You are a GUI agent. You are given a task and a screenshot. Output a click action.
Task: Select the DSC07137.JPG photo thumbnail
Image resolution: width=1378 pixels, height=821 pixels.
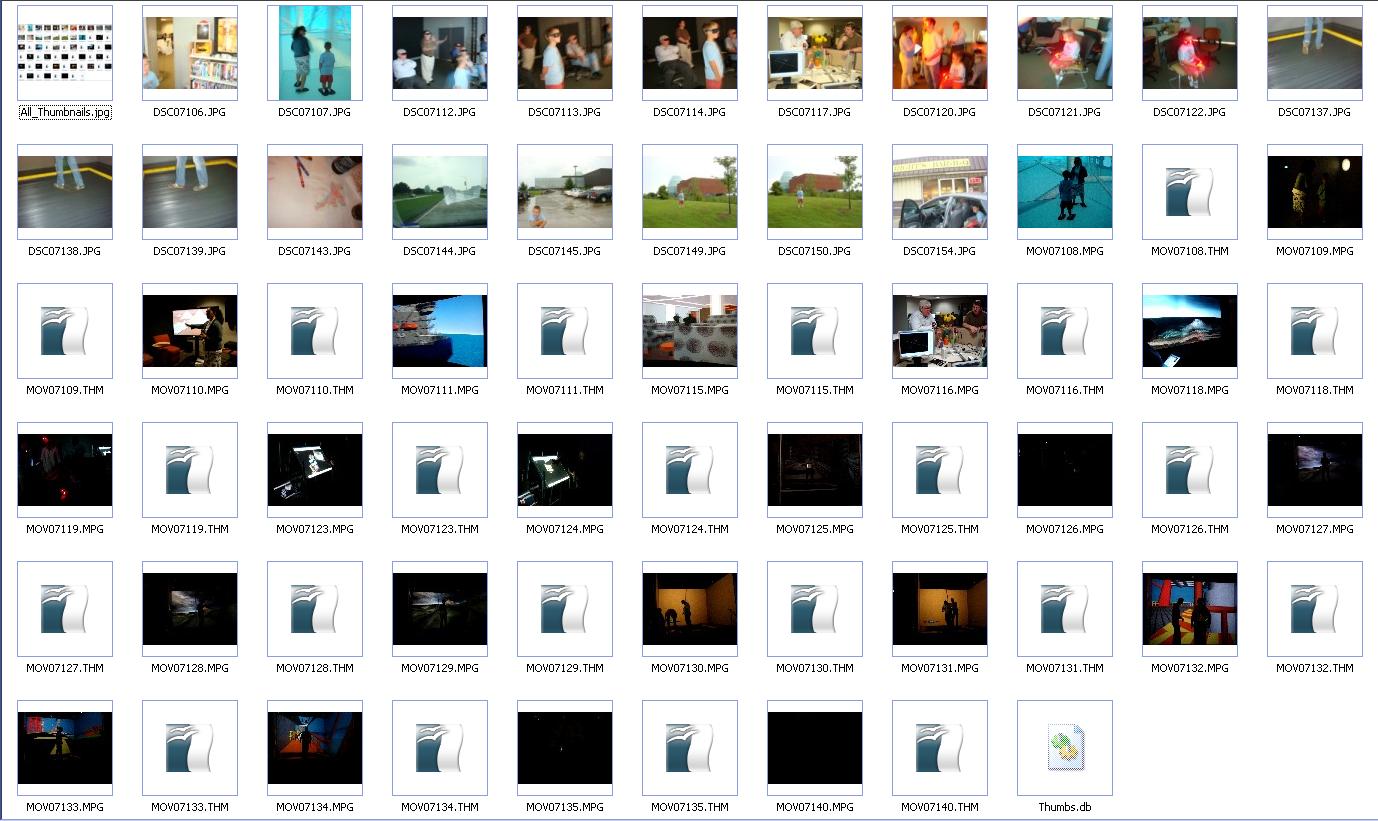click(x=1315, y=53)
